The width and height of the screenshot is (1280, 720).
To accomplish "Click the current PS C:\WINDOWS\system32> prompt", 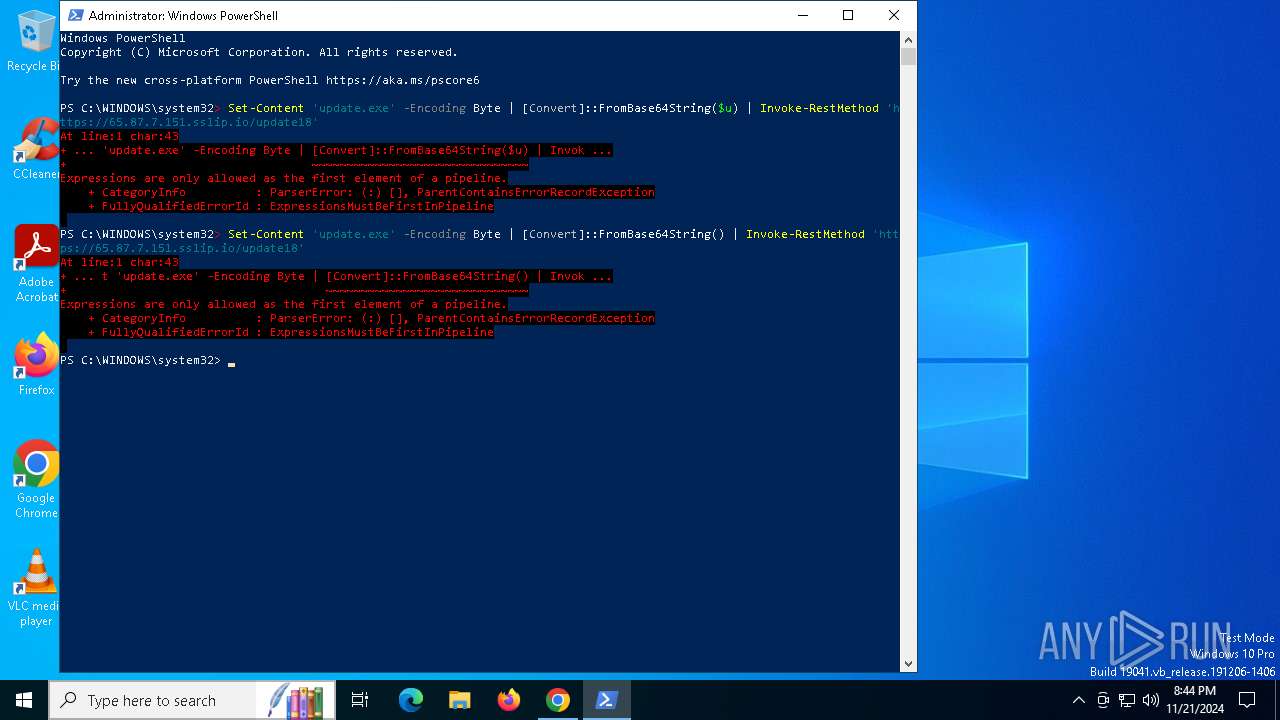I will click(x=140, y=360).
